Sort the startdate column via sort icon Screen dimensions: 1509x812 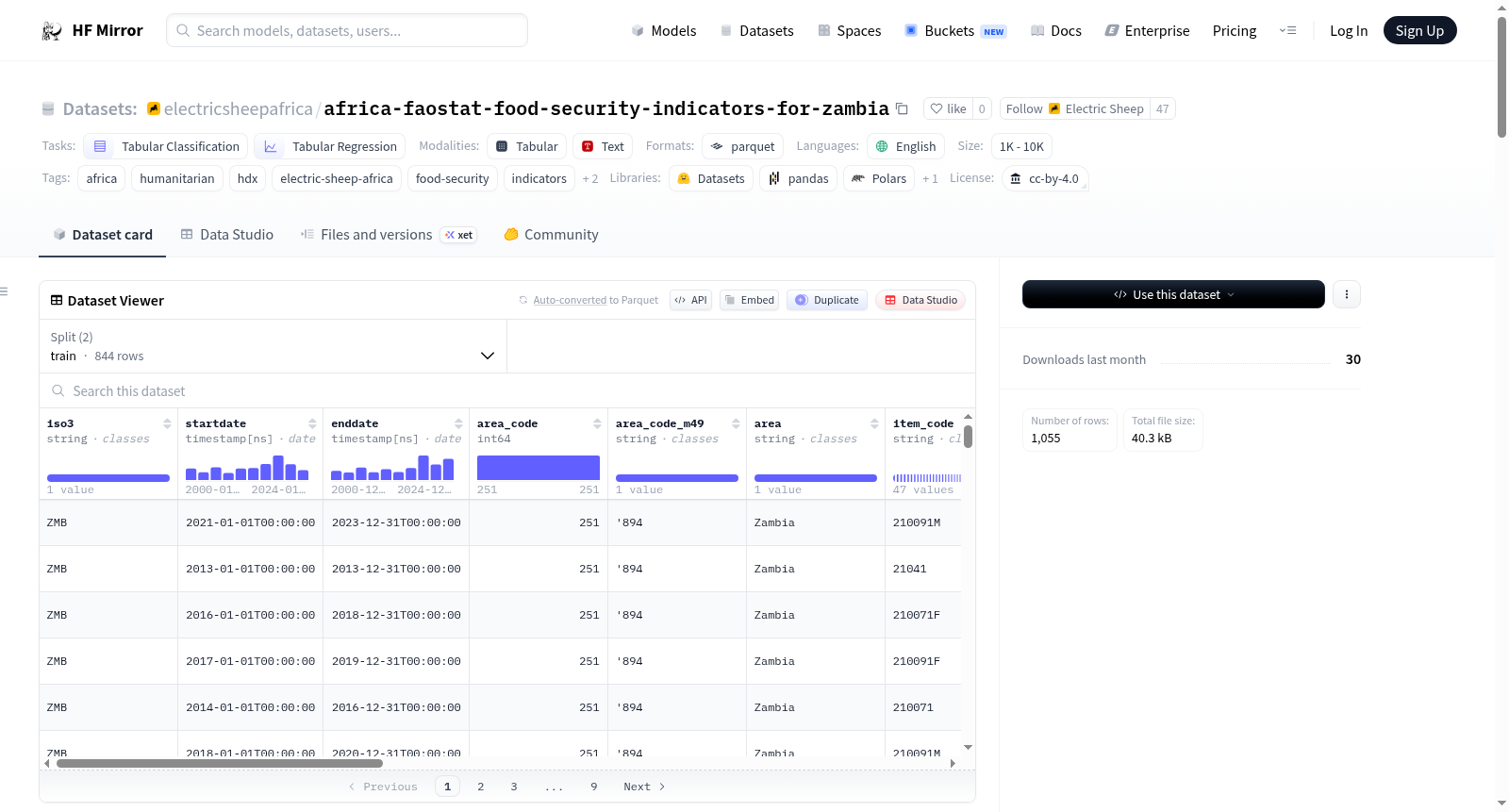coord(312,423)
